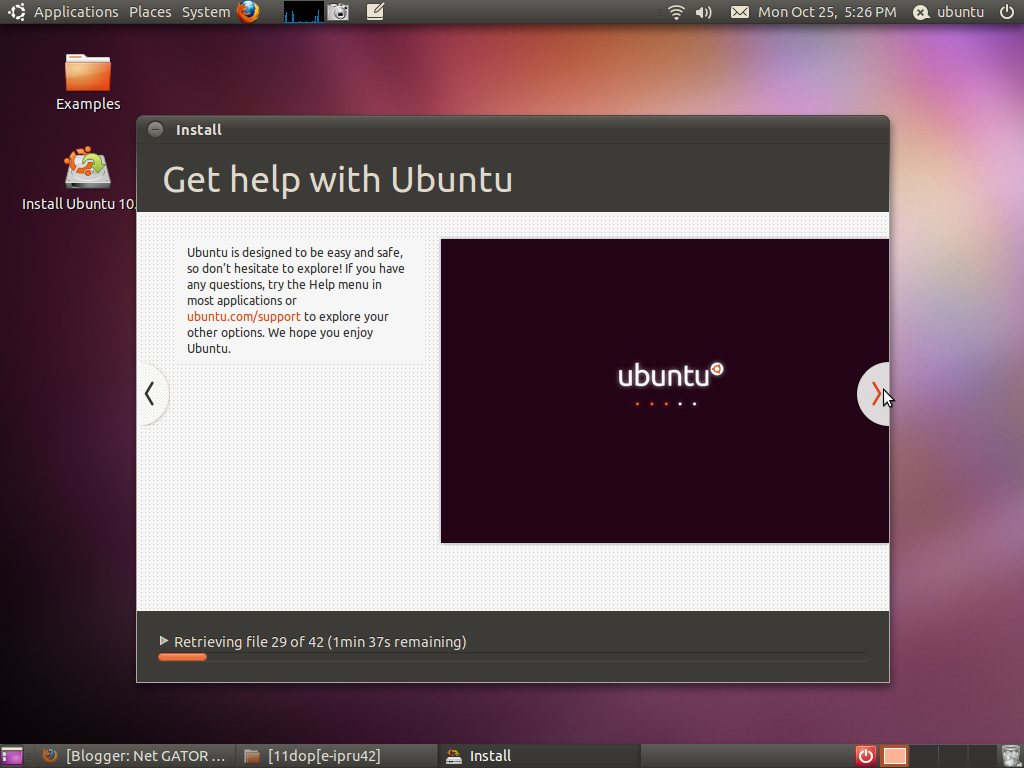Launch Firefox from the top panel
The width and height of the screenshot is (1024, 768).
[x=248, y=12]
